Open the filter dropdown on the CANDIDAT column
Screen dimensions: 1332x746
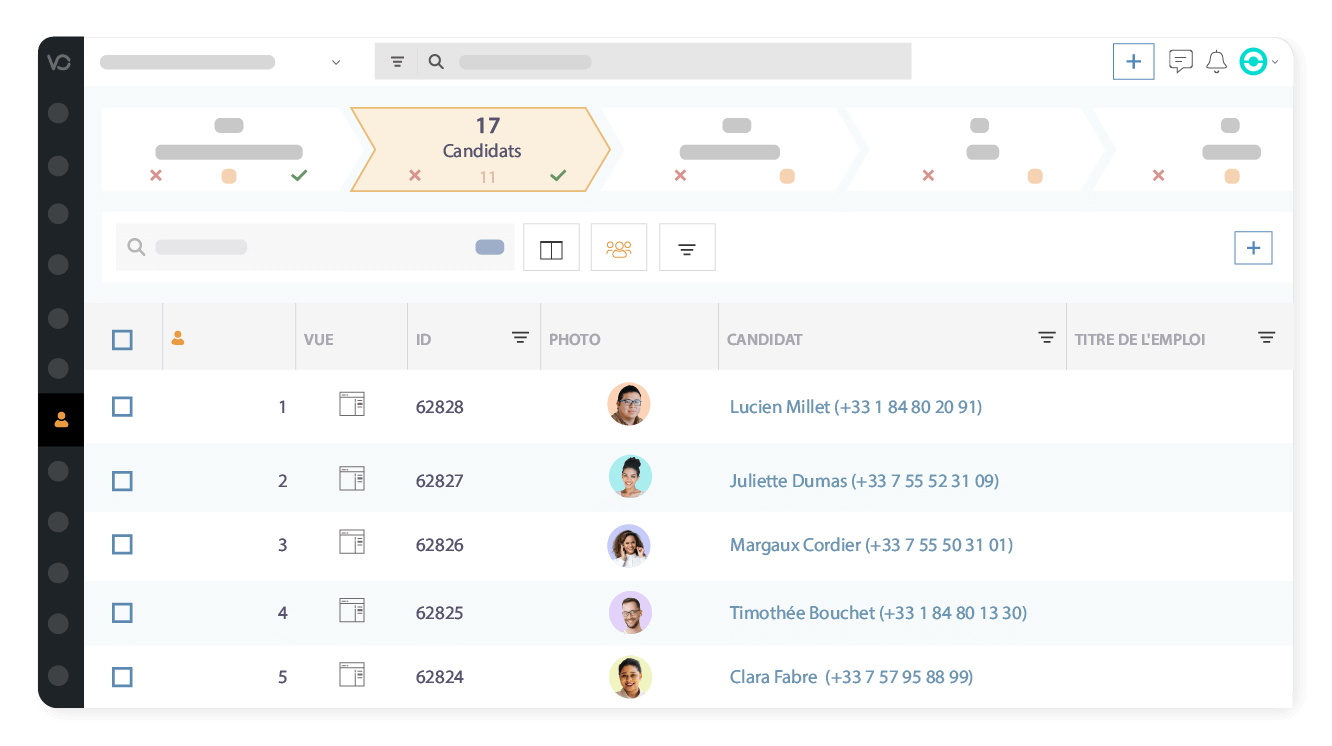click(1046, 338)
